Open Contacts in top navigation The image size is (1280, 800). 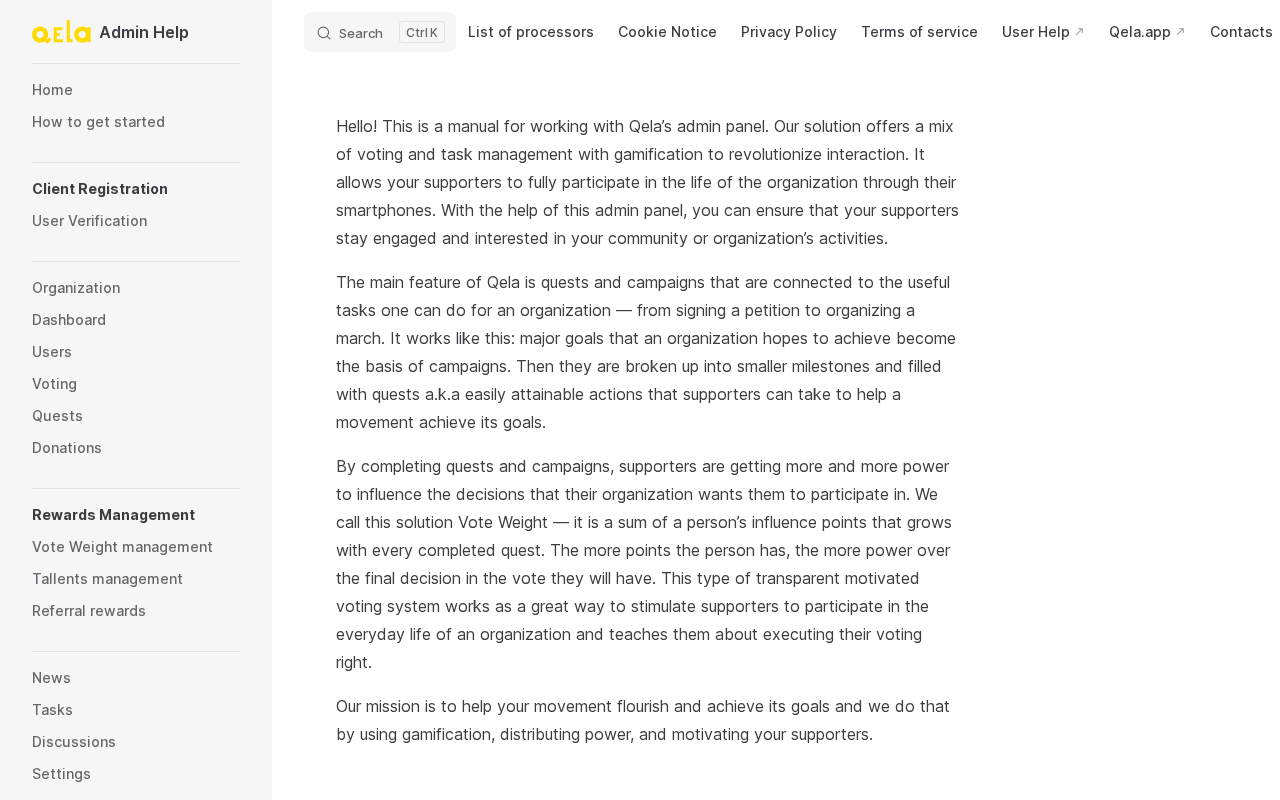(1241, 32)
